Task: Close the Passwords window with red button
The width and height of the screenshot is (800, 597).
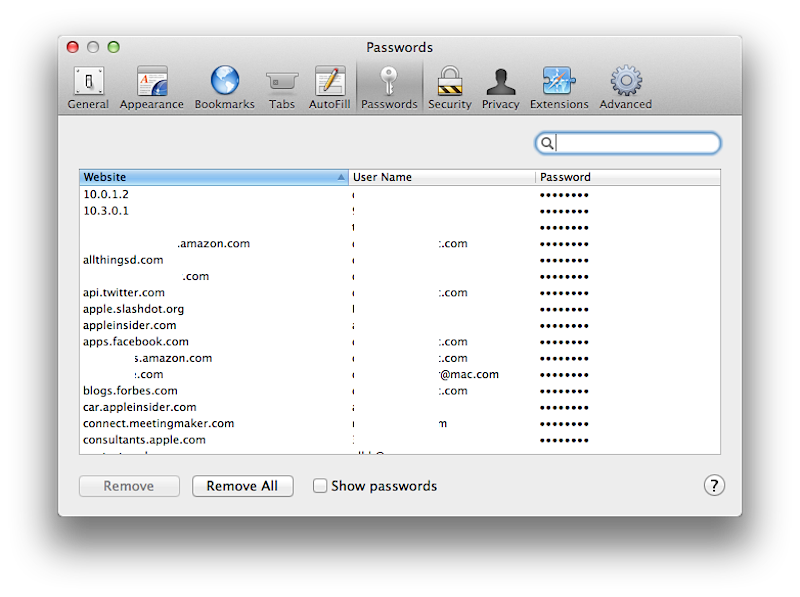Action: (73, 47)
